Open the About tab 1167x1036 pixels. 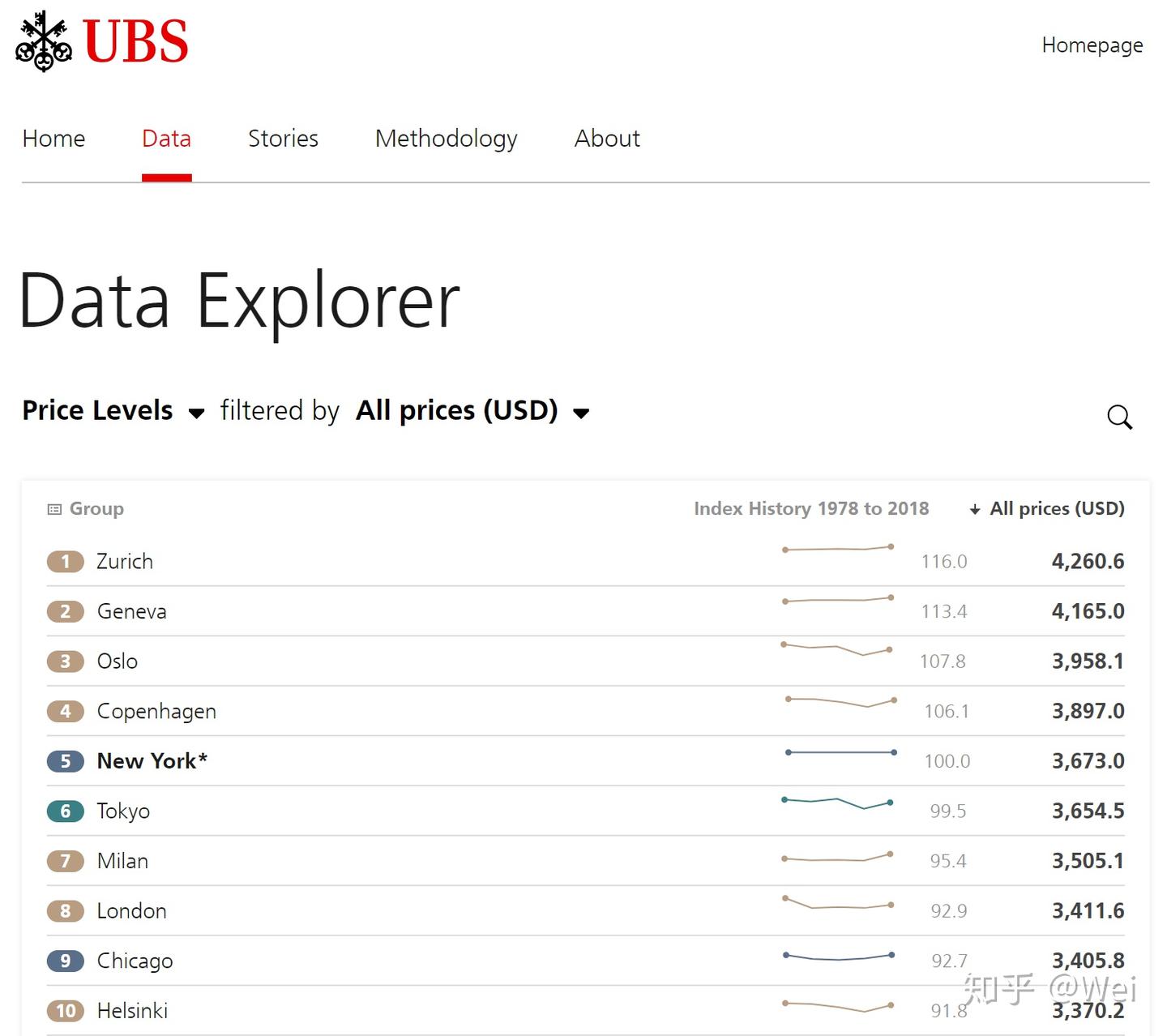[607, 139]
